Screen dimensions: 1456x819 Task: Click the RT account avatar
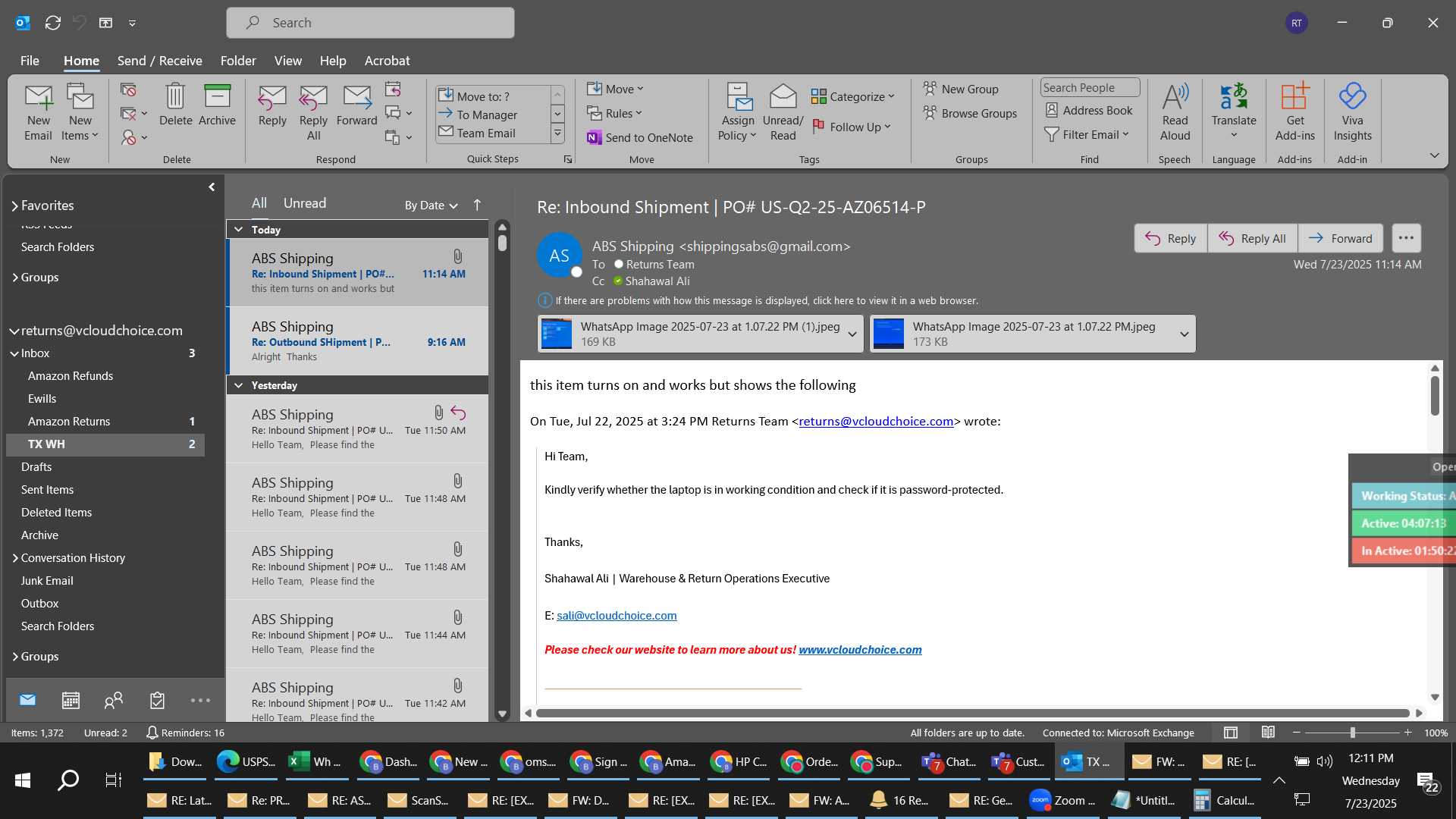click(1297, 23)
